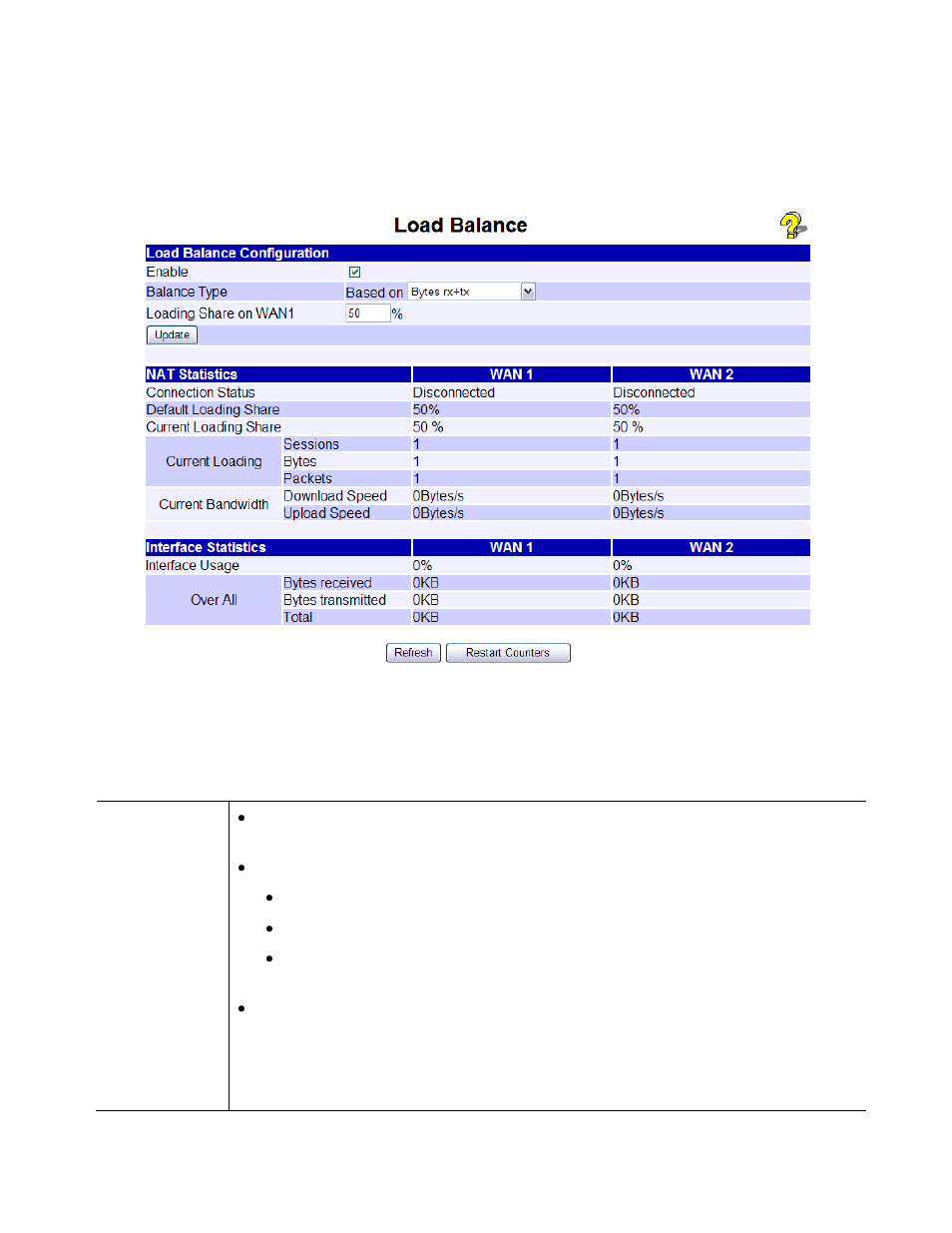952x1233 pixels.
Task: Toggle the Enable load balance checkbox
Action: point(354,272)
